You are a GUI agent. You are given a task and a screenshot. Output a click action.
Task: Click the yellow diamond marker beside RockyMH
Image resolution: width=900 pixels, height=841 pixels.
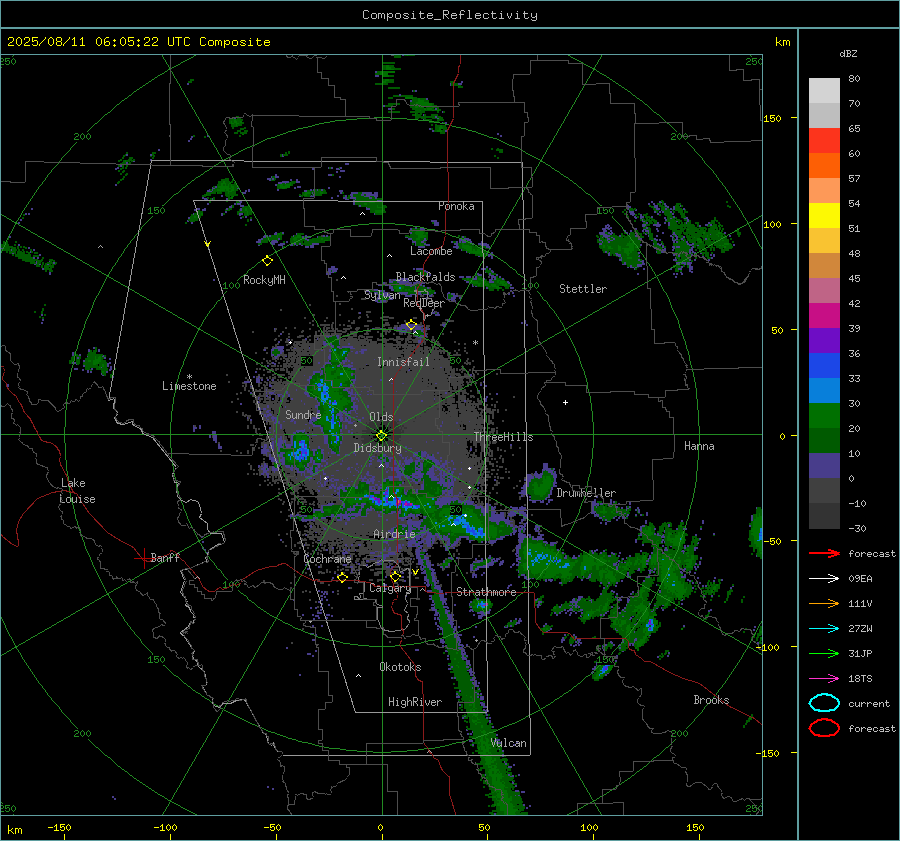[x=267, y=261]
